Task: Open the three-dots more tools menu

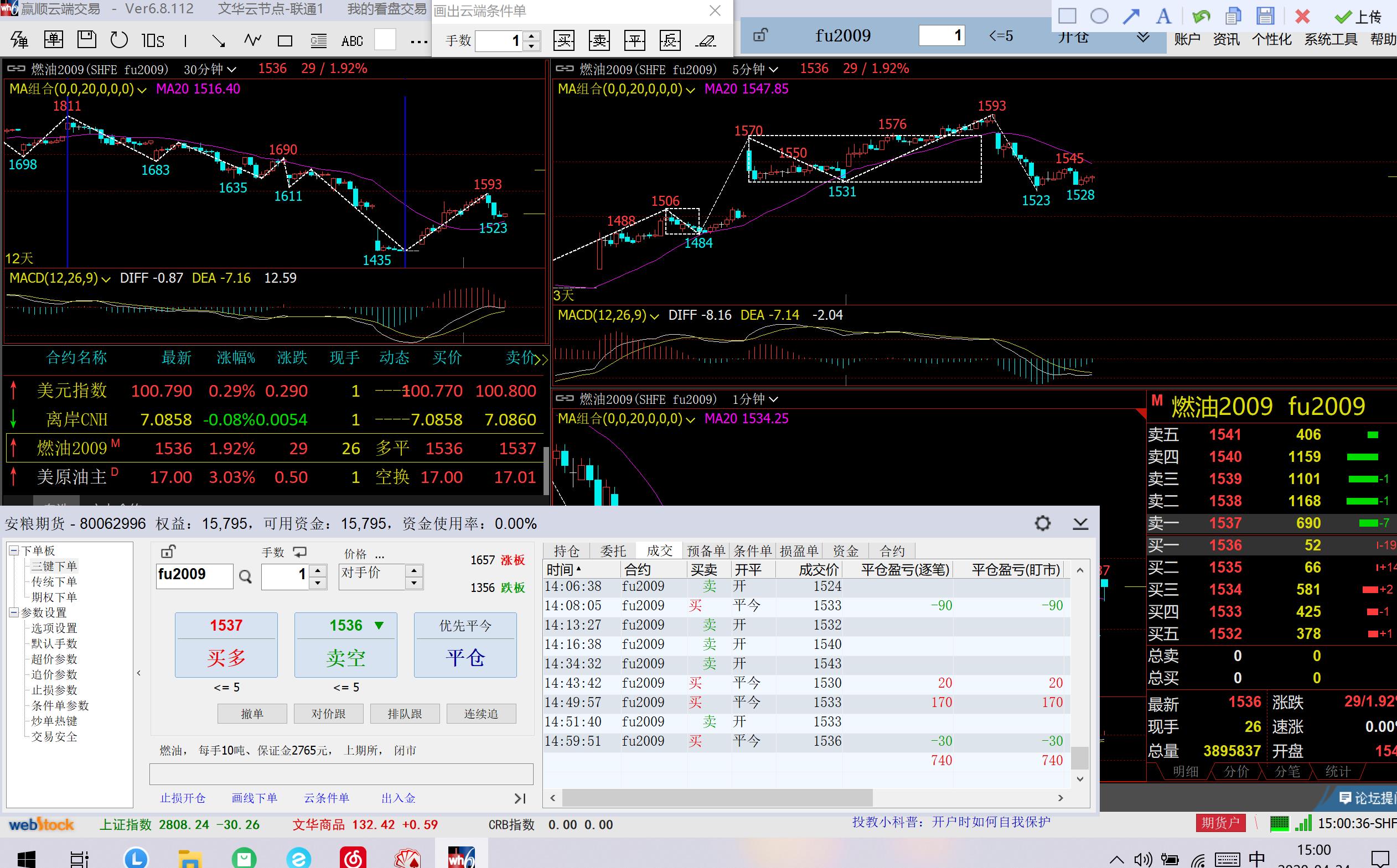Action: pyautogui.click(x=419, y=41)
